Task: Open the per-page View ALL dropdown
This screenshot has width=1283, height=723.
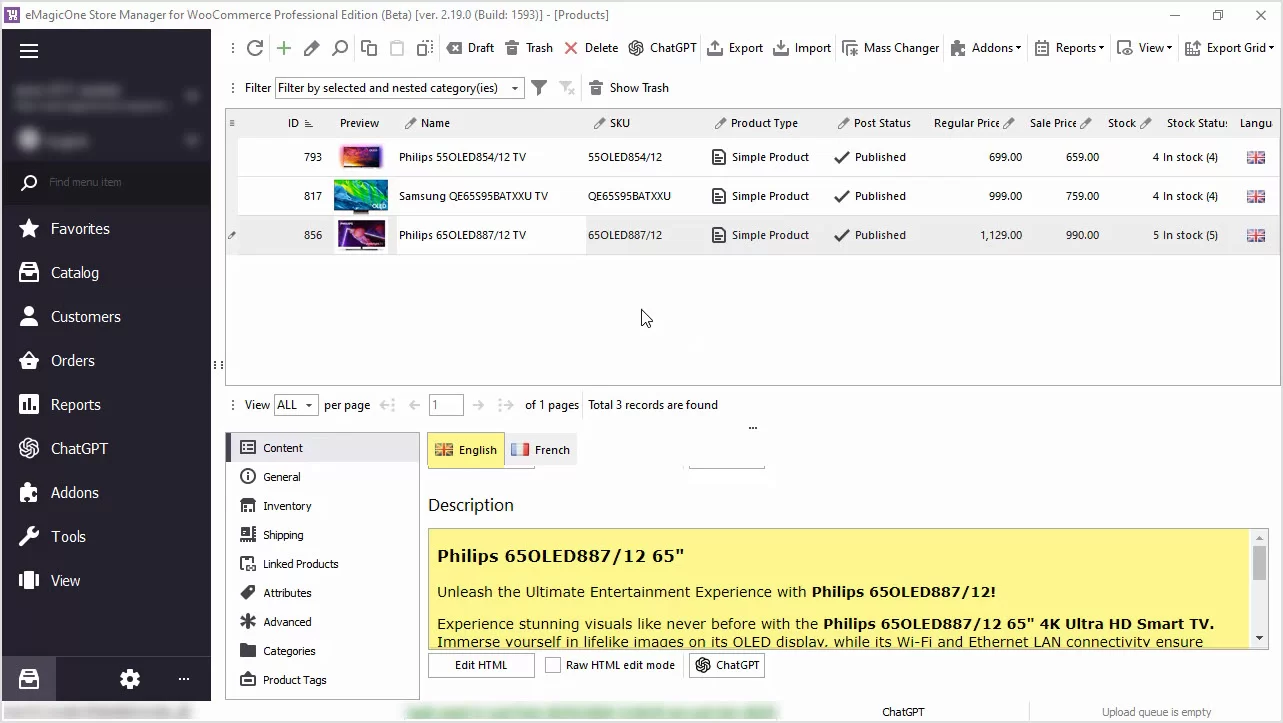Action: (x=296, y=405)
